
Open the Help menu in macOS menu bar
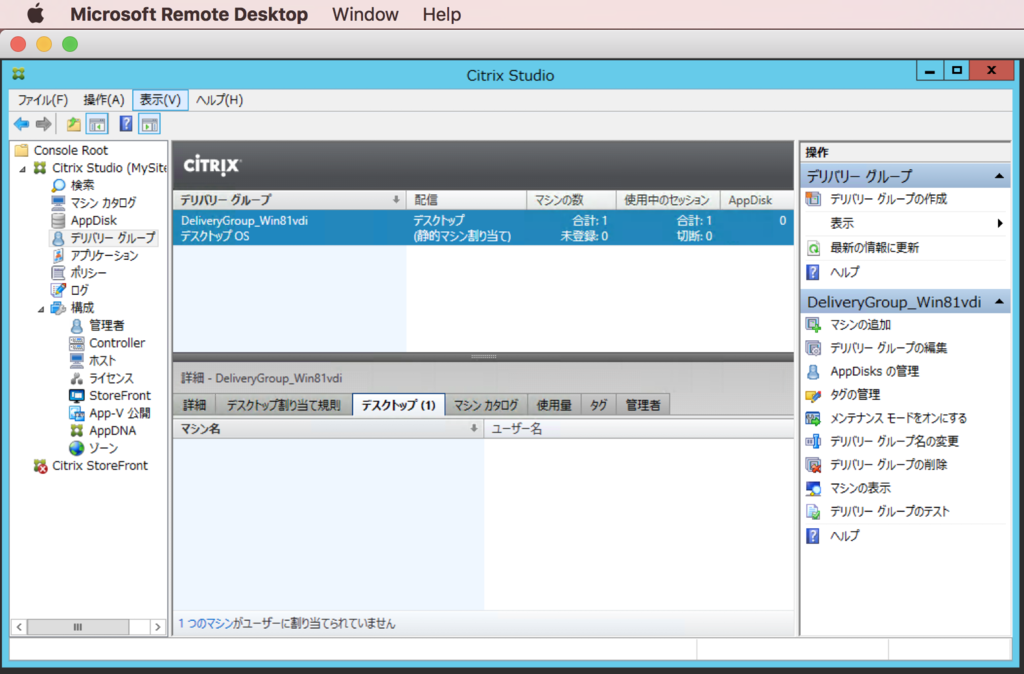click(441, 14)
